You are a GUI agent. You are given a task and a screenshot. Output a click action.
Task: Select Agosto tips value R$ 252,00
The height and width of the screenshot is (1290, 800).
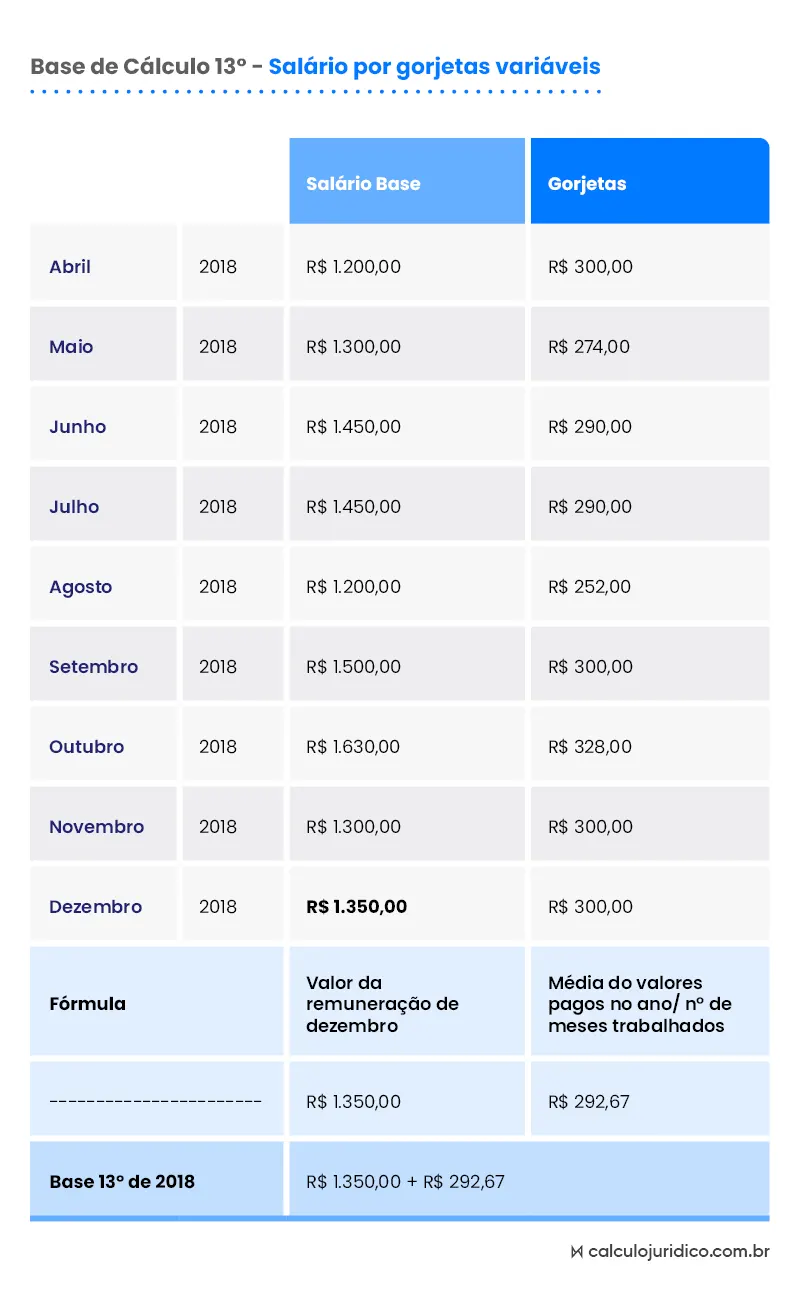pos(589,587)
